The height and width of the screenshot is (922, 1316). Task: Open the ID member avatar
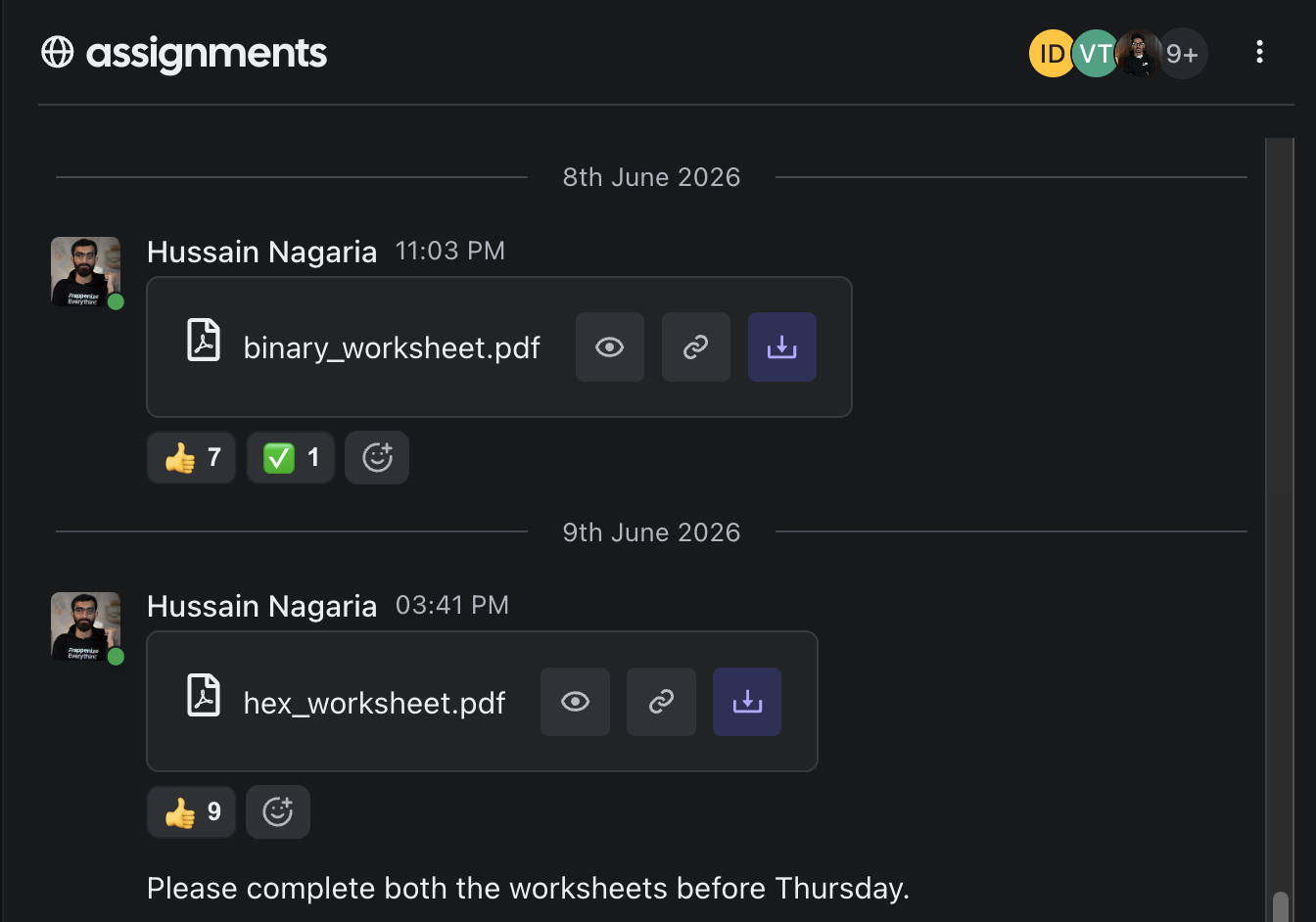pos(1052,53)
